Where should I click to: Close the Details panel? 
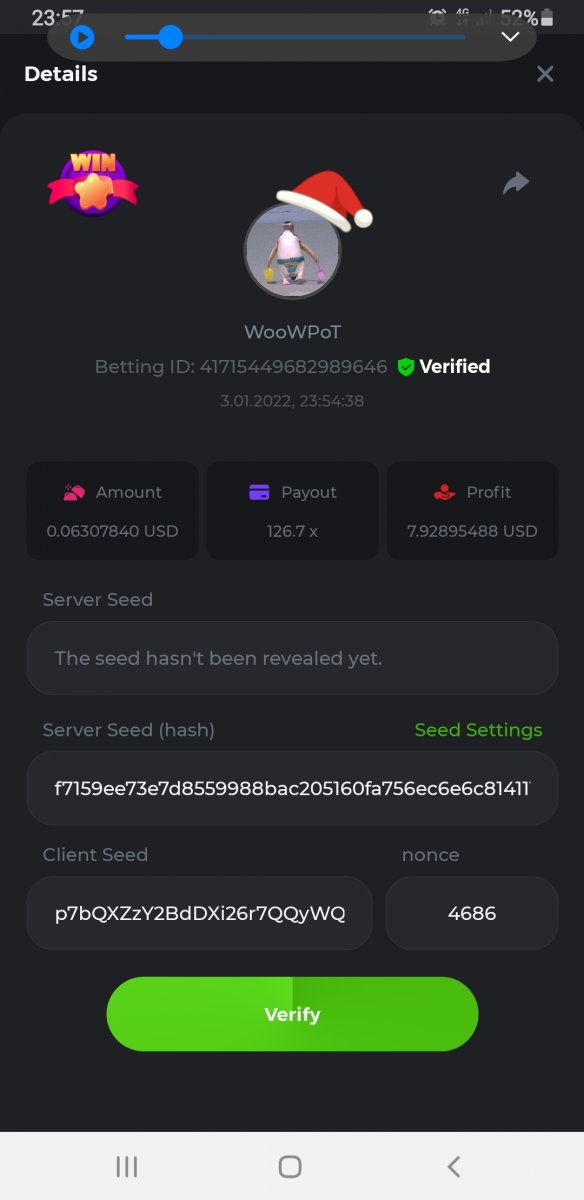coord(545,74)
